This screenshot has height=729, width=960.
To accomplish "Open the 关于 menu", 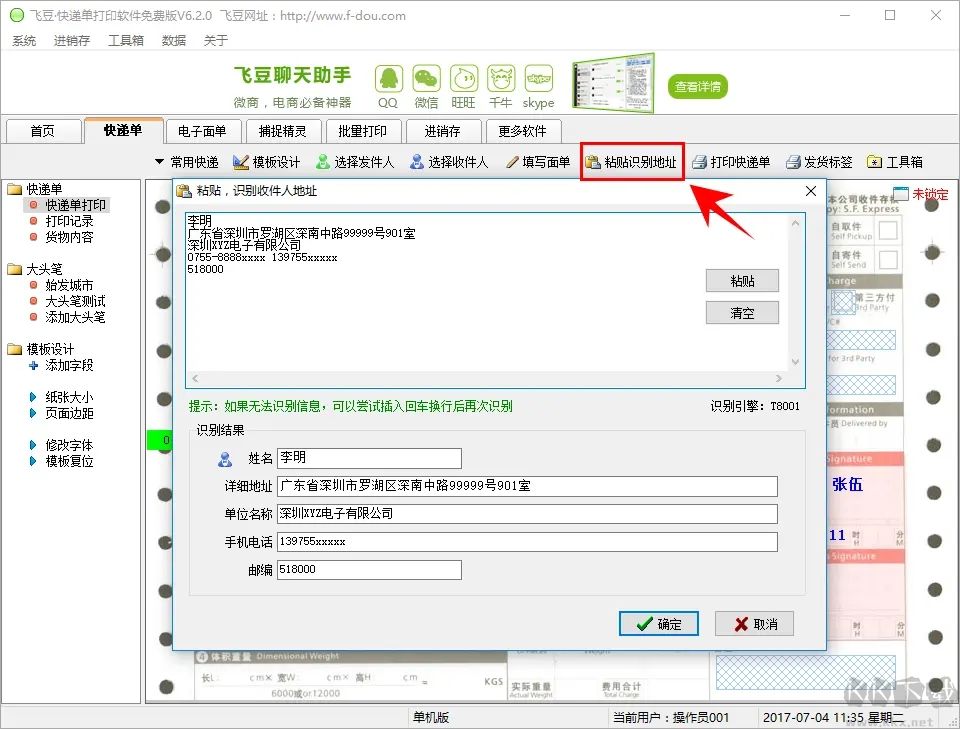I will coord(216,40).
